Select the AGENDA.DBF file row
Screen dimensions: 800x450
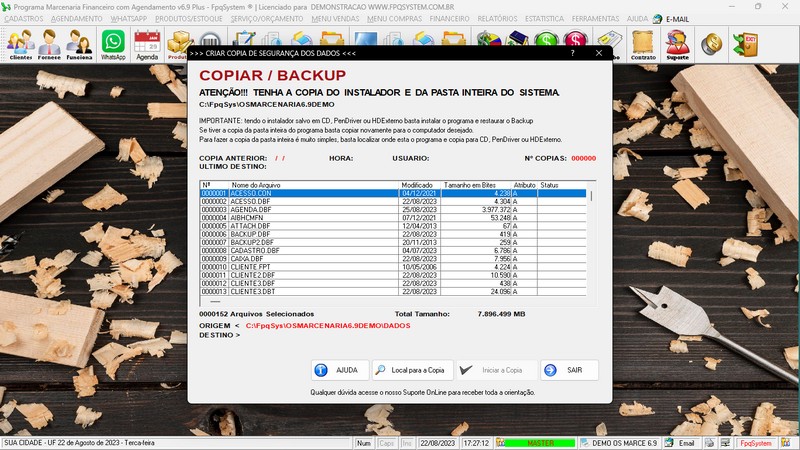393,210
